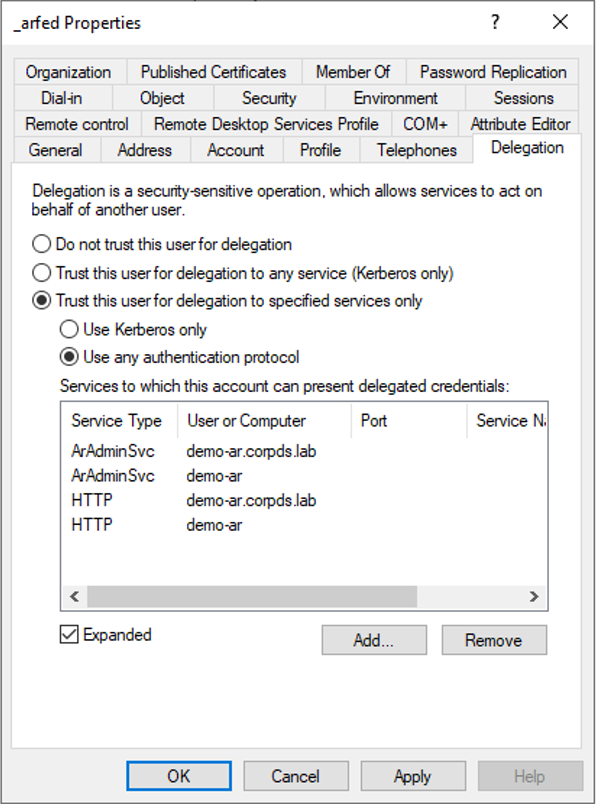Screen dimensions: 596x804
Task: Click the question mark help icon
Action: [x=495, y=22]
